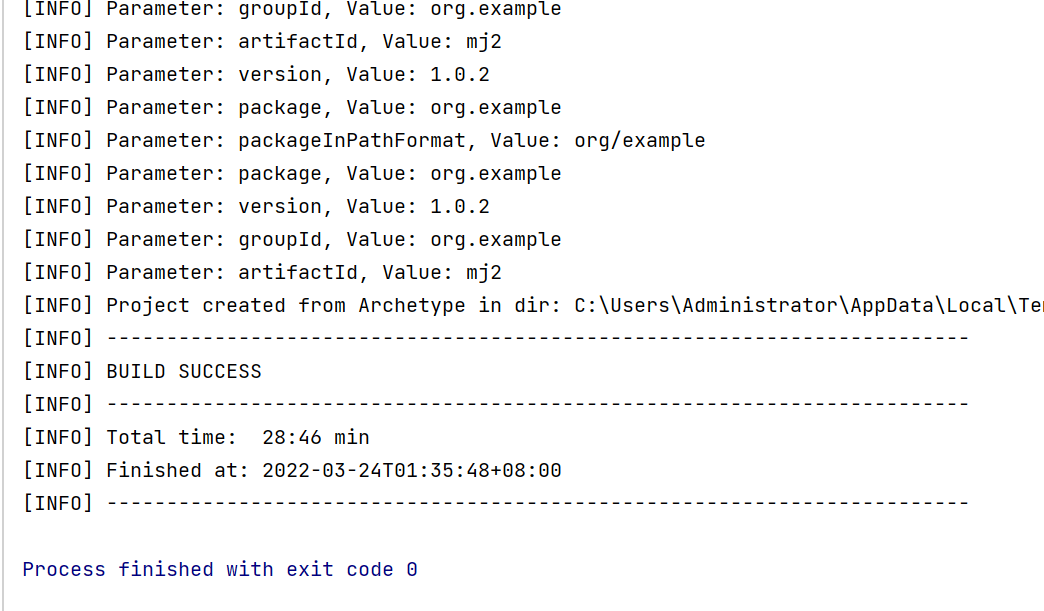Click the BUILD SUCCESS log line
The image size is (1044, 611).
(142, 371)
